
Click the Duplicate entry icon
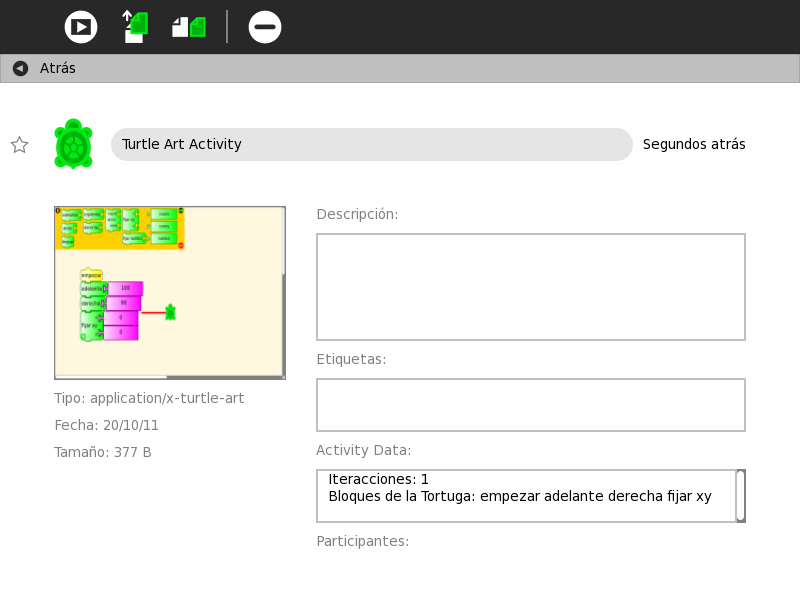[188, 27]
